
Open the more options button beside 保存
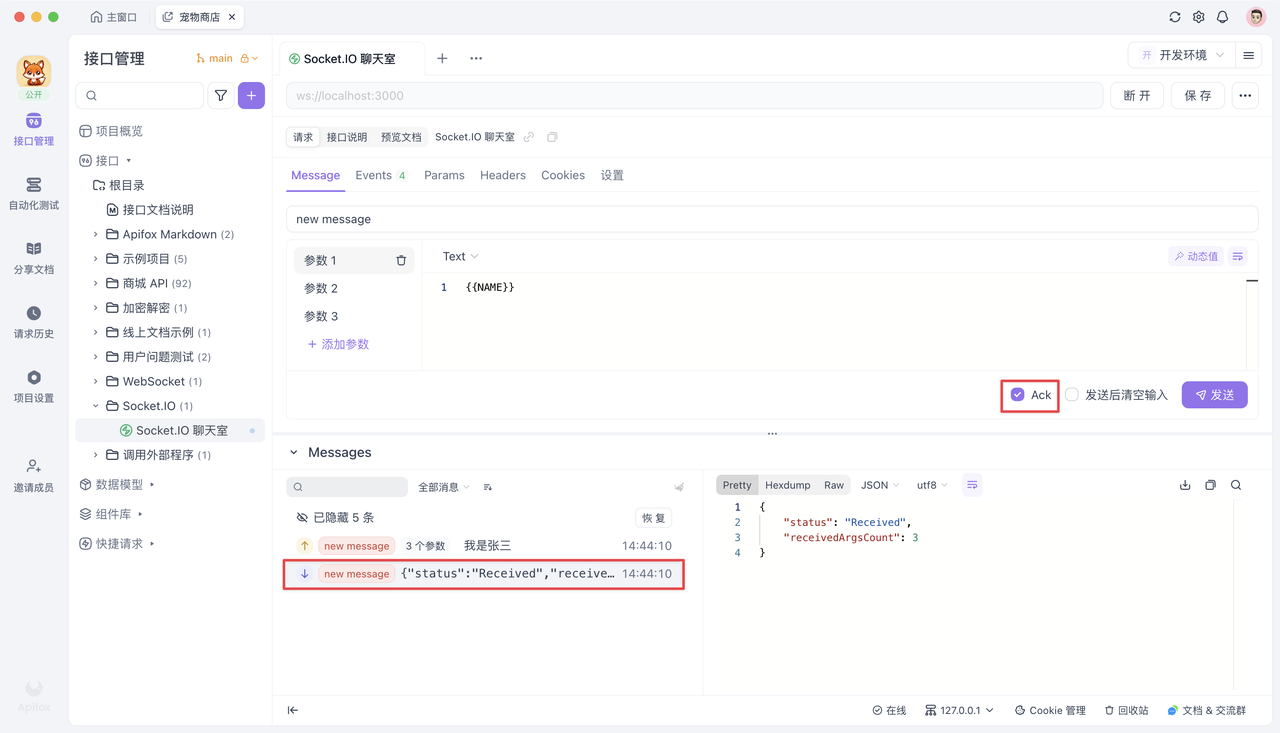pos(1245,96)
